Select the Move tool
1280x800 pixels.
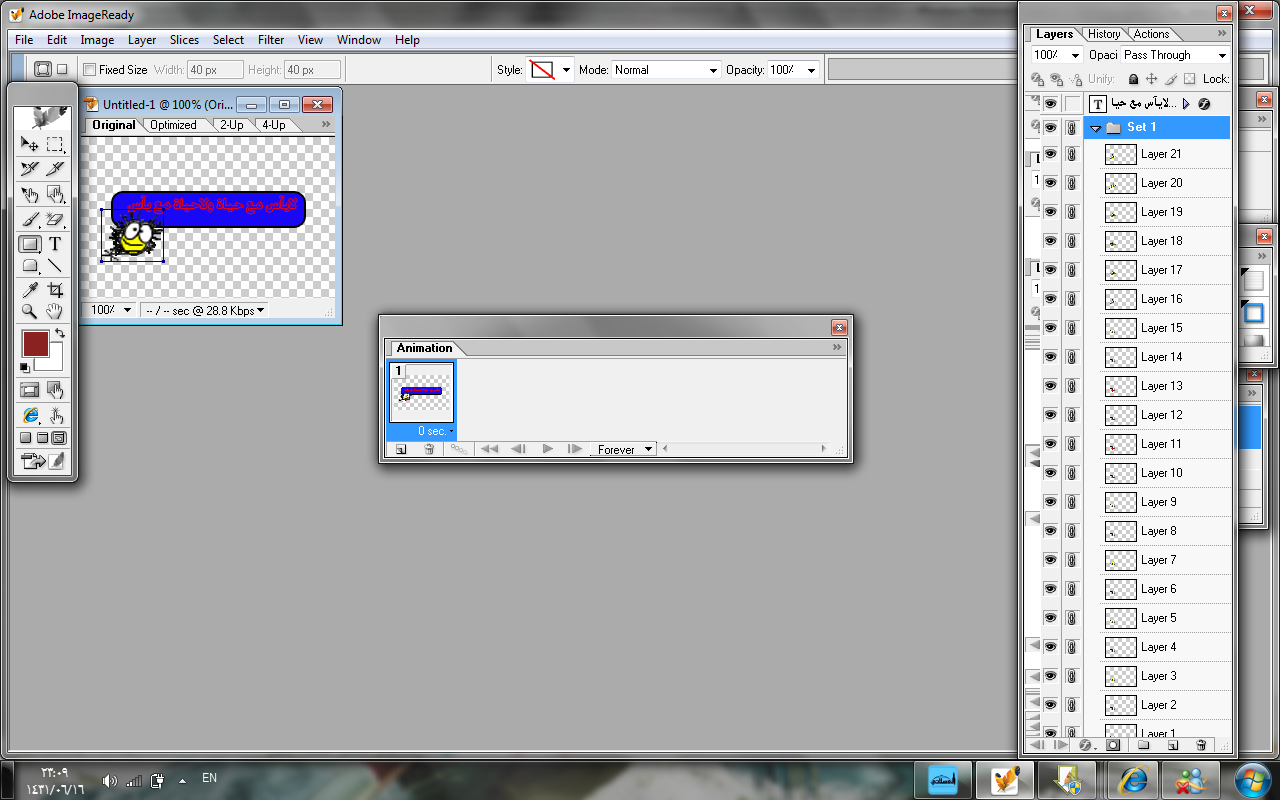[30, 144]
